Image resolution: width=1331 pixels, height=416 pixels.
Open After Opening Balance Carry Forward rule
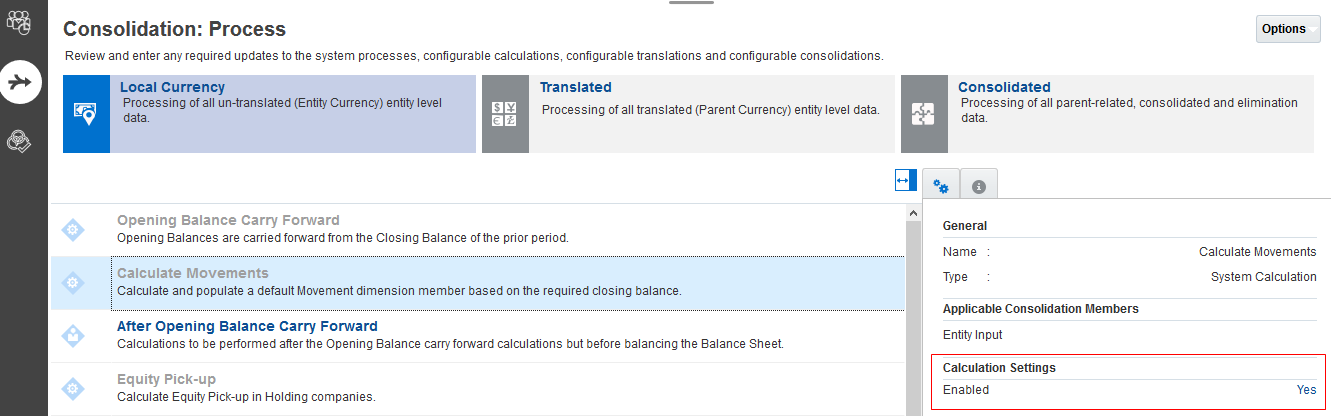click(247, 327)
